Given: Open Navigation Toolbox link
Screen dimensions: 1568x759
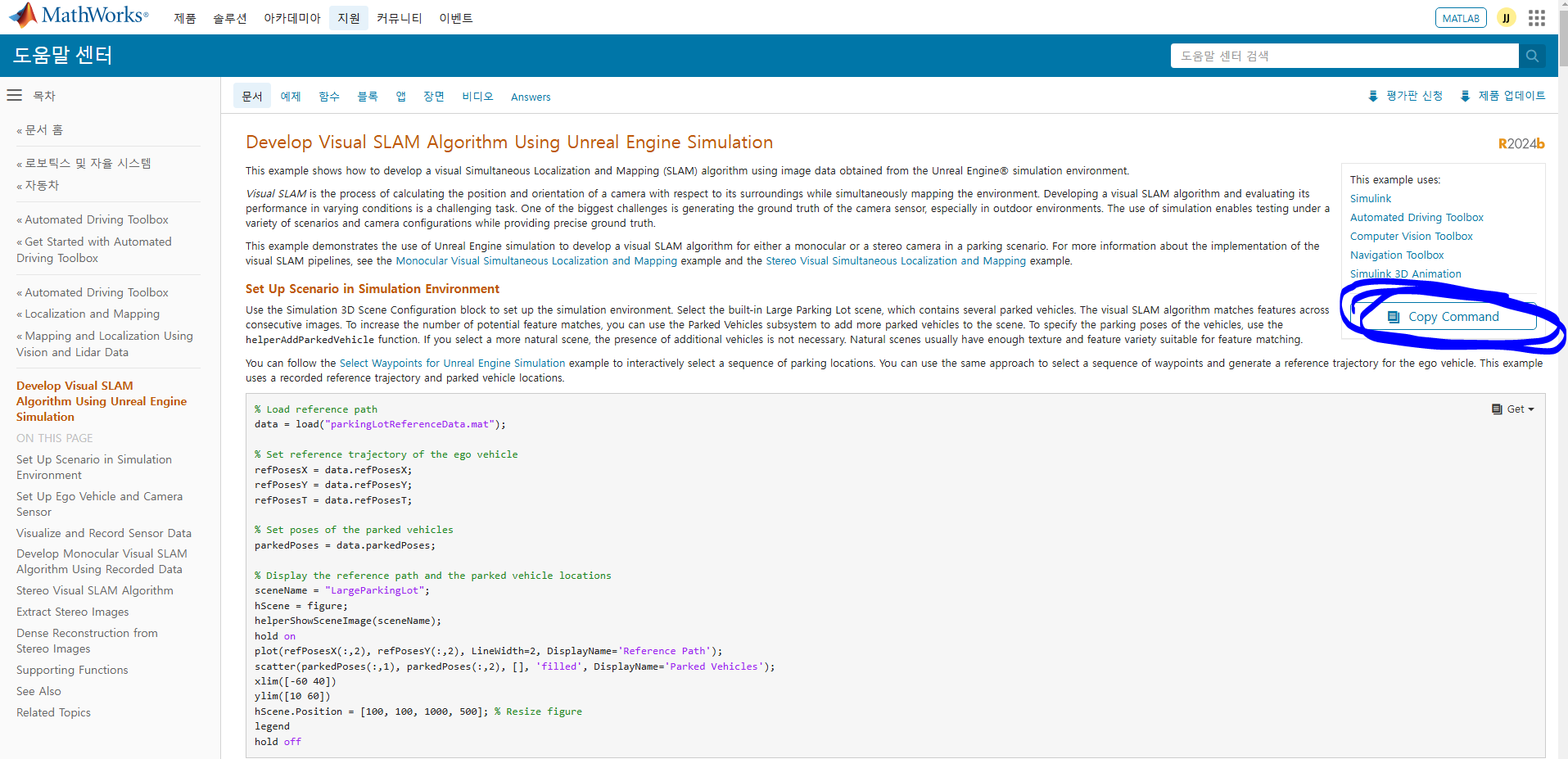Looking at the screenshot, I should pos(1397,255).
